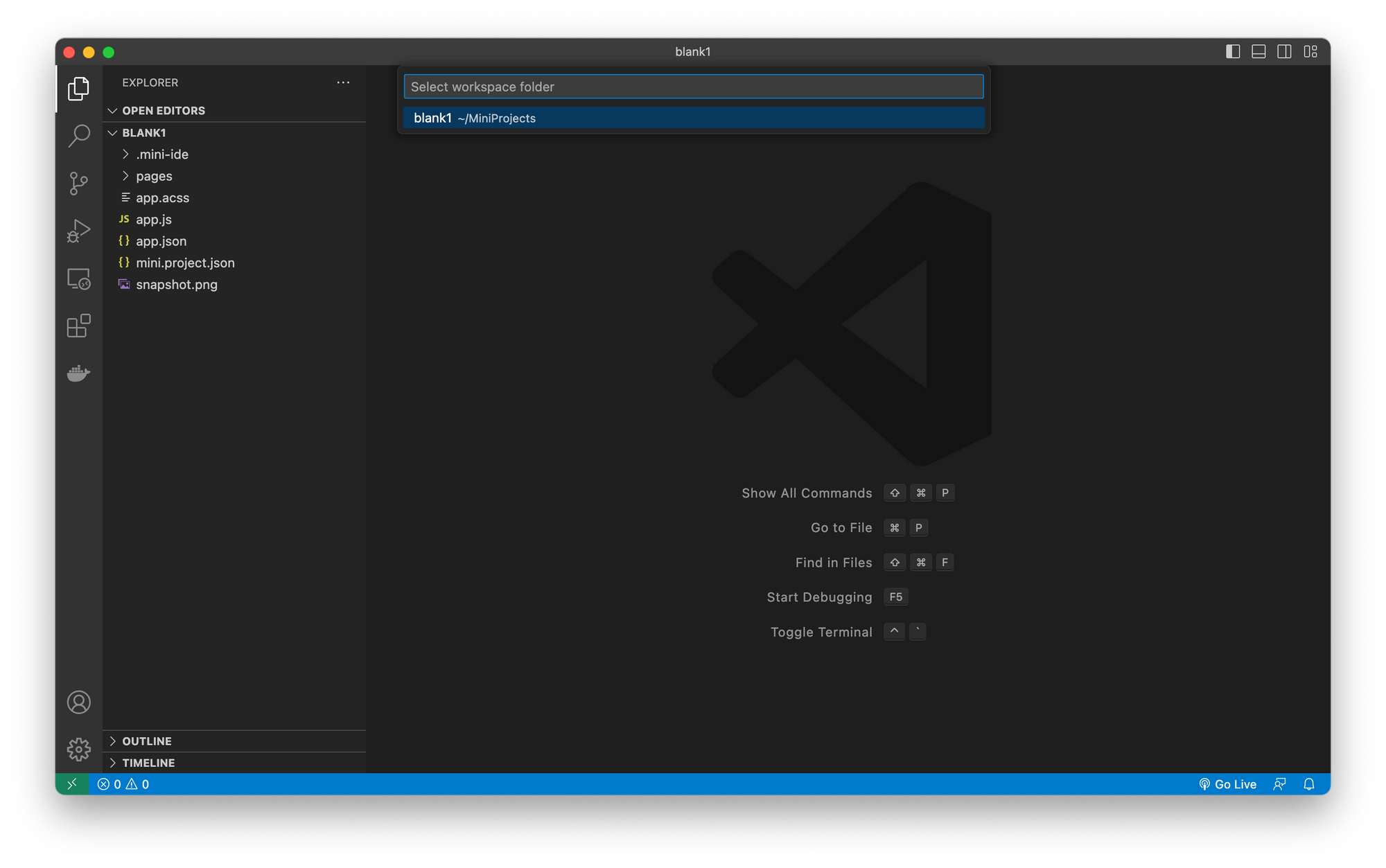The image size is (1386, 868).
Task: Start Go Live server
Action: point(1227,784)
